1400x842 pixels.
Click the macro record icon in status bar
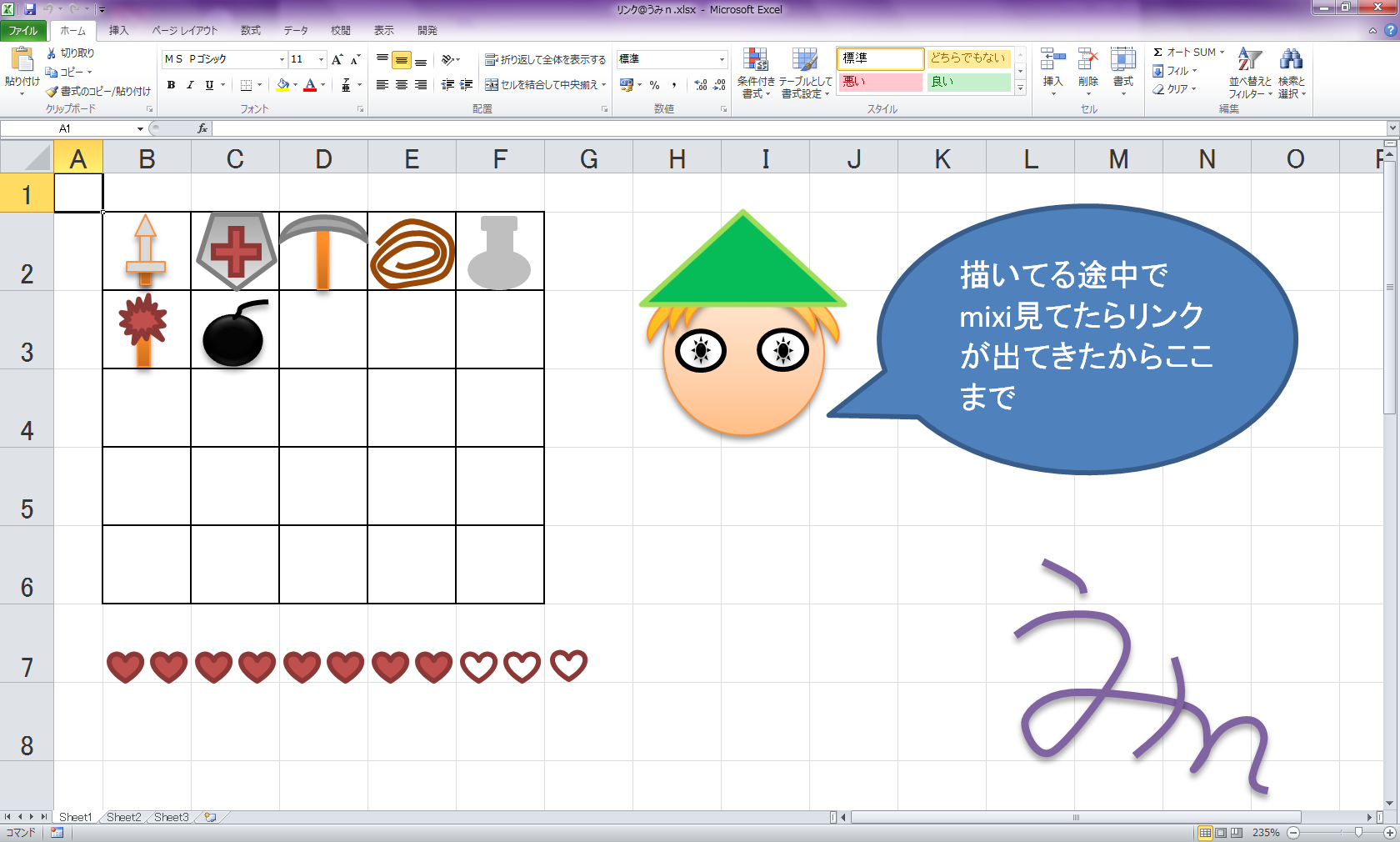tap(57, 832)
